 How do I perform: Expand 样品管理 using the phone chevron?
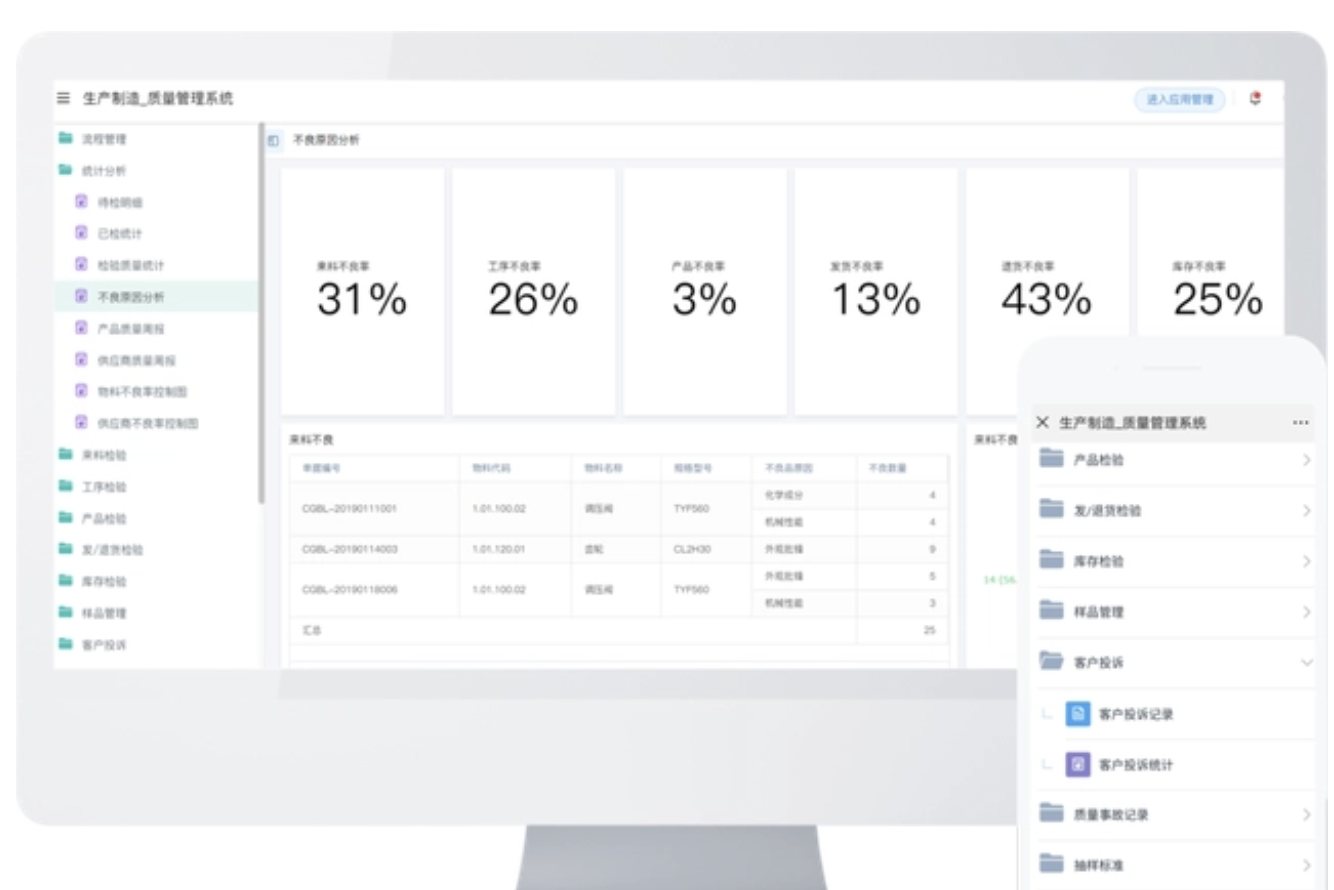1307,611
